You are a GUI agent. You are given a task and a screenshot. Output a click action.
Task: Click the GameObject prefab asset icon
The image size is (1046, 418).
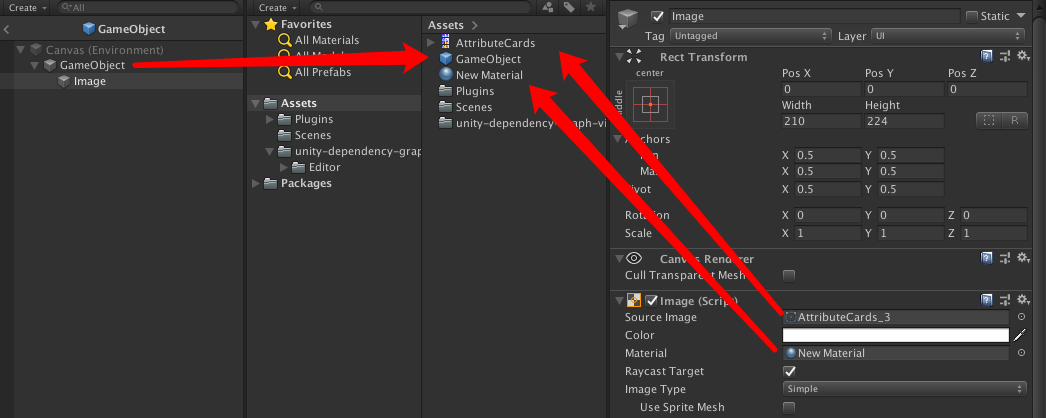point(446,59)
